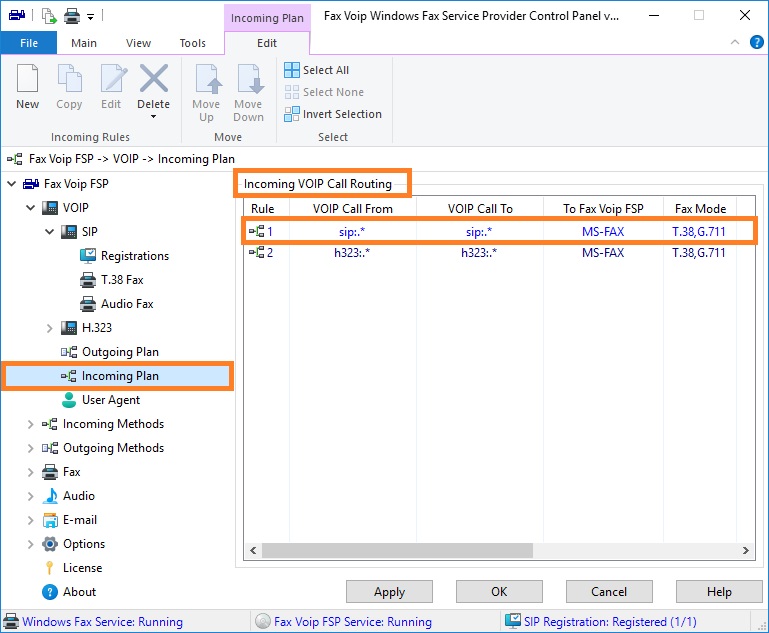The width and height of the screenshot is (769, 633).
Task: Click the New incoming rule icon
Action: [x=27, y=78]
